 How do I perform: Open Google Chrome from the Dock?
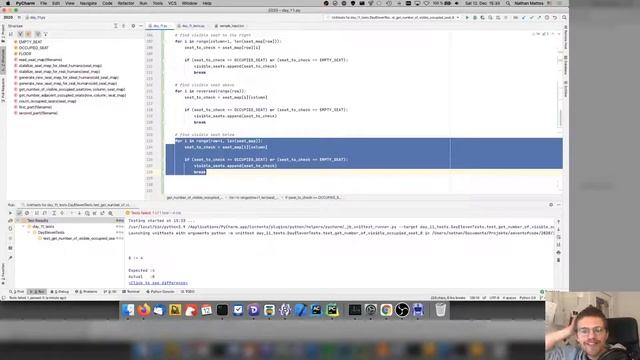tap(386, 310)
